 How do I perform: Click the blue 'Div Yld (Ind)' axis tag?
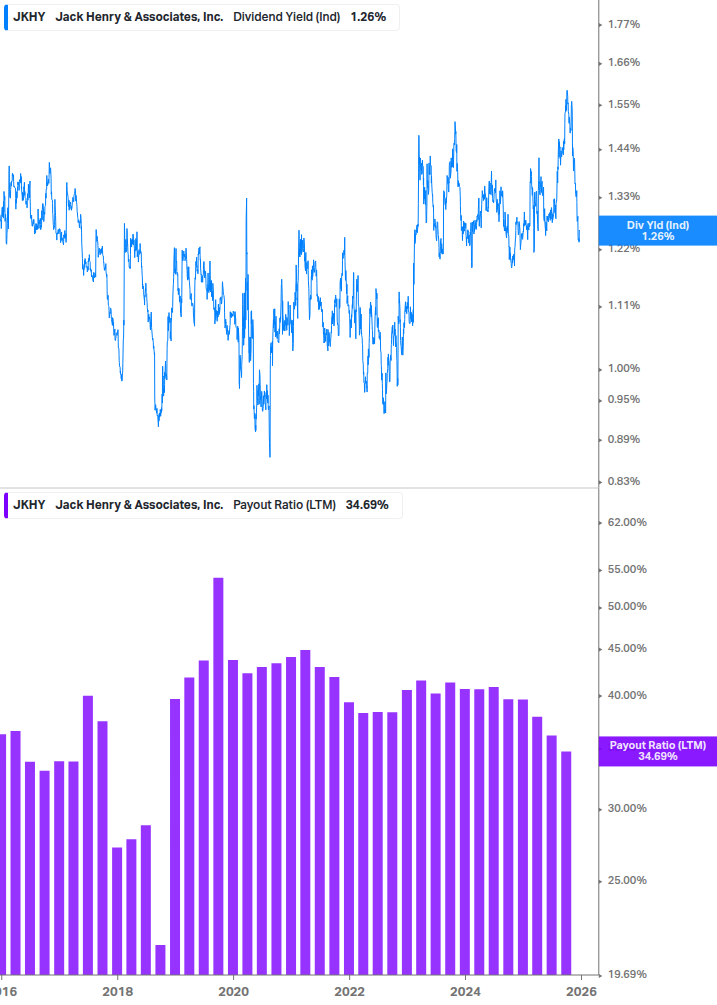[657, 230]
